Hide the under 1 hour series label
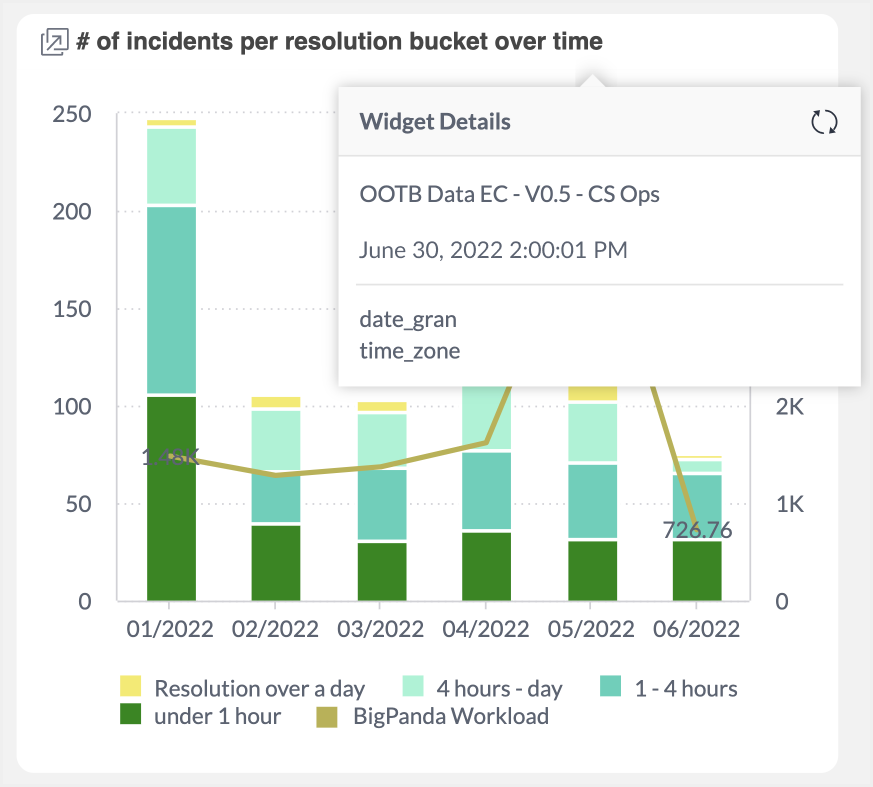 (217, 716)
